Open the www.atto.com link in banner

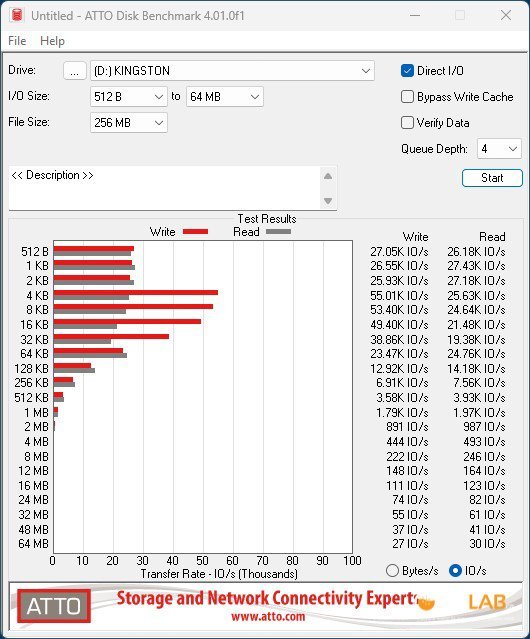point(268,616)
